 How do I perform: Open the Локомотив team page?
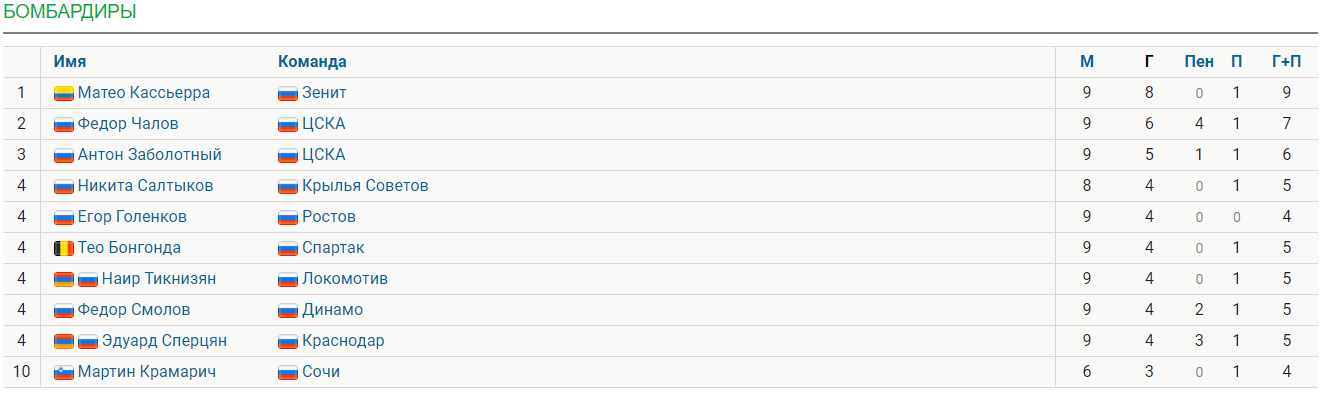point(345,279)
